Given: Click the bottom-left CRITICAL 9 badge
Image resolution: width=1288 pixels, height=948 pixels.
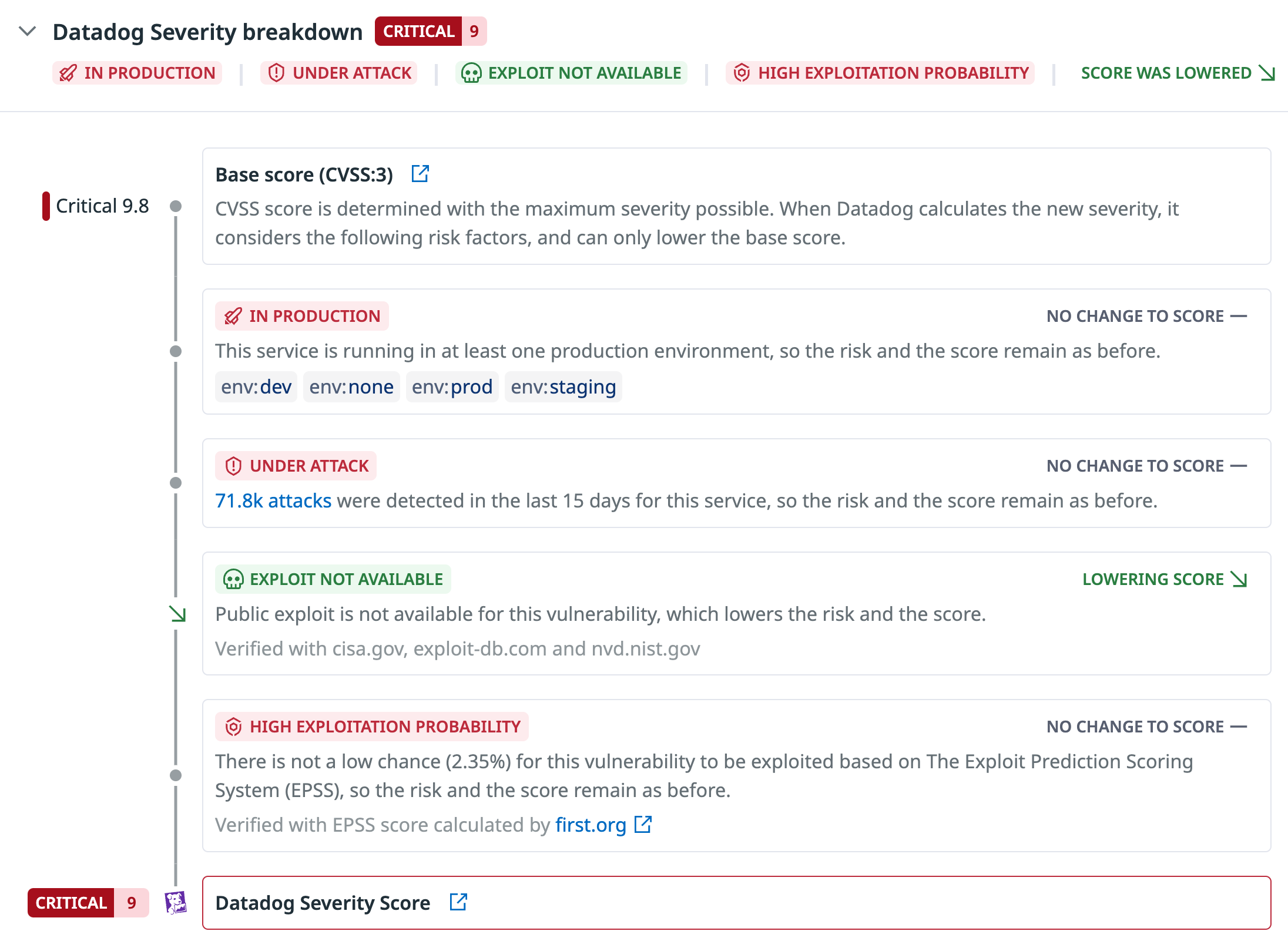Looking at the screenshot, I should tap(88, 903).
